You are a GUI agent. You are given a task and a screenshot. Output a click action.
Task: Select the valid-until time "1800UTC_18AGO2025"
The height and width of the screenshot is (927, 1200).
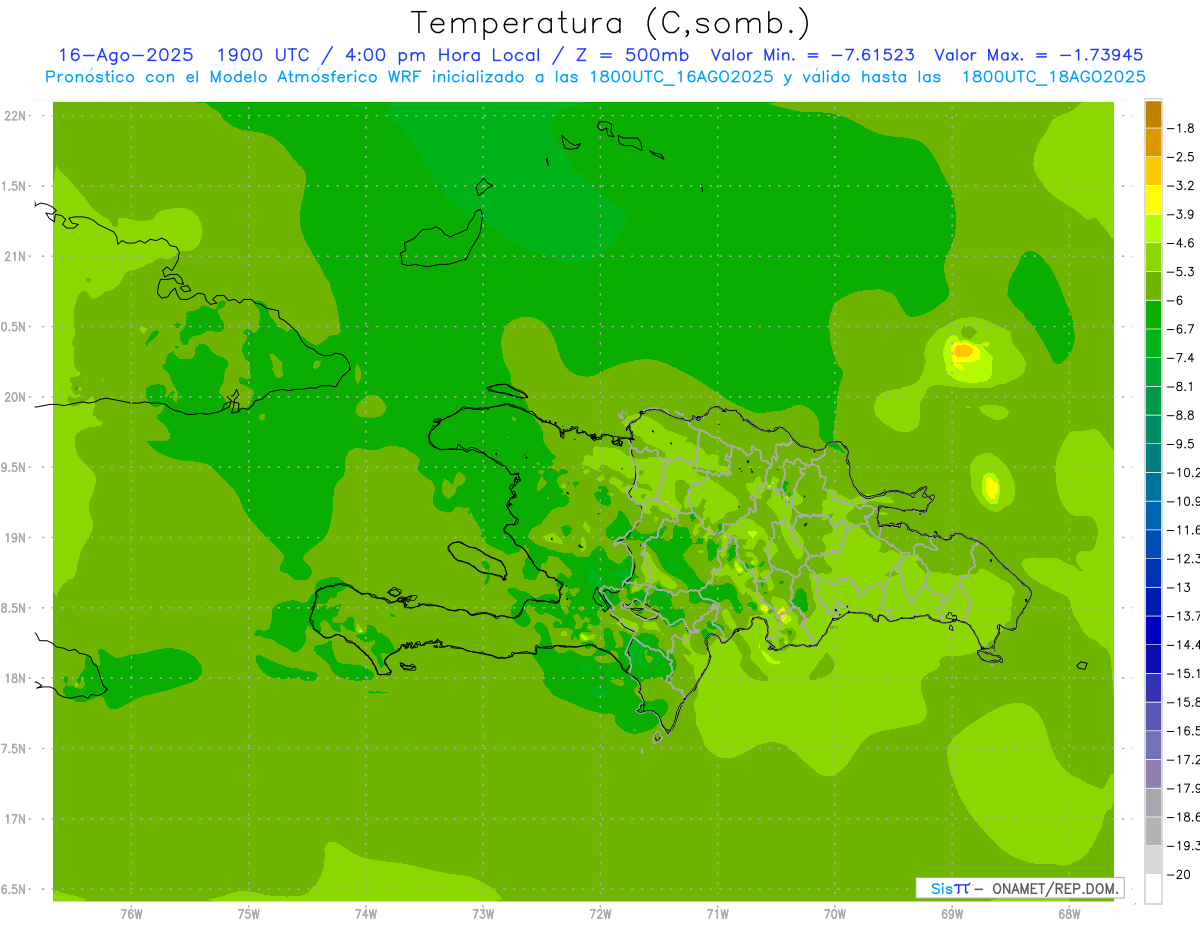[x=1053, y=77]
